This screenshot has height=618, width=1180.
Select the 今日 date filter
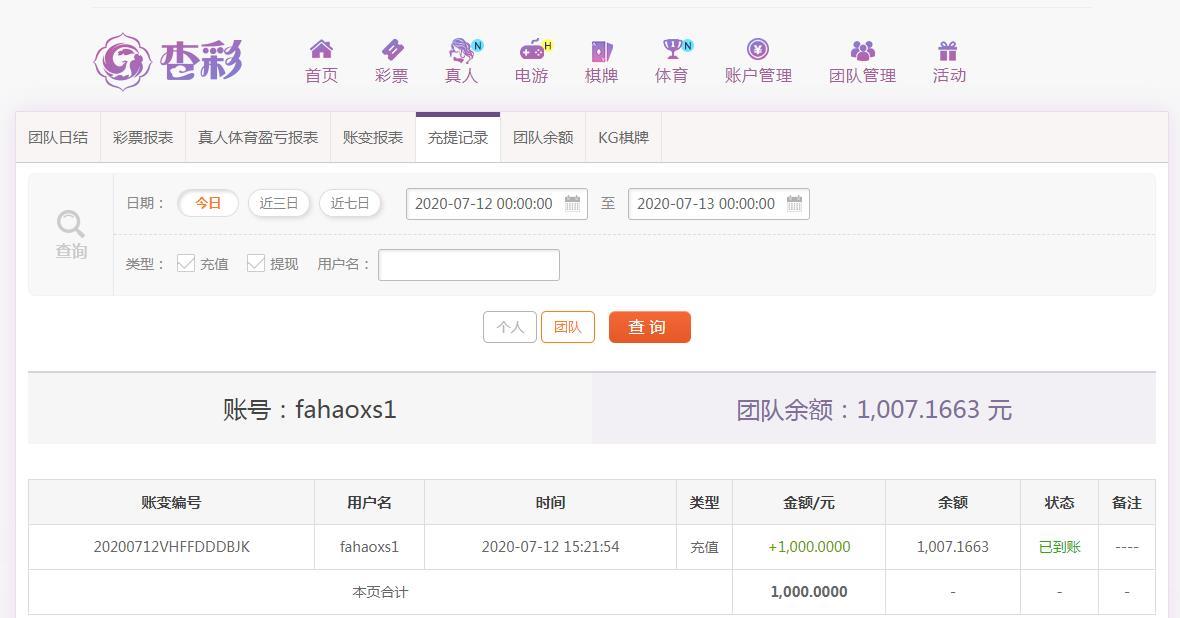(x=208, y=203)
